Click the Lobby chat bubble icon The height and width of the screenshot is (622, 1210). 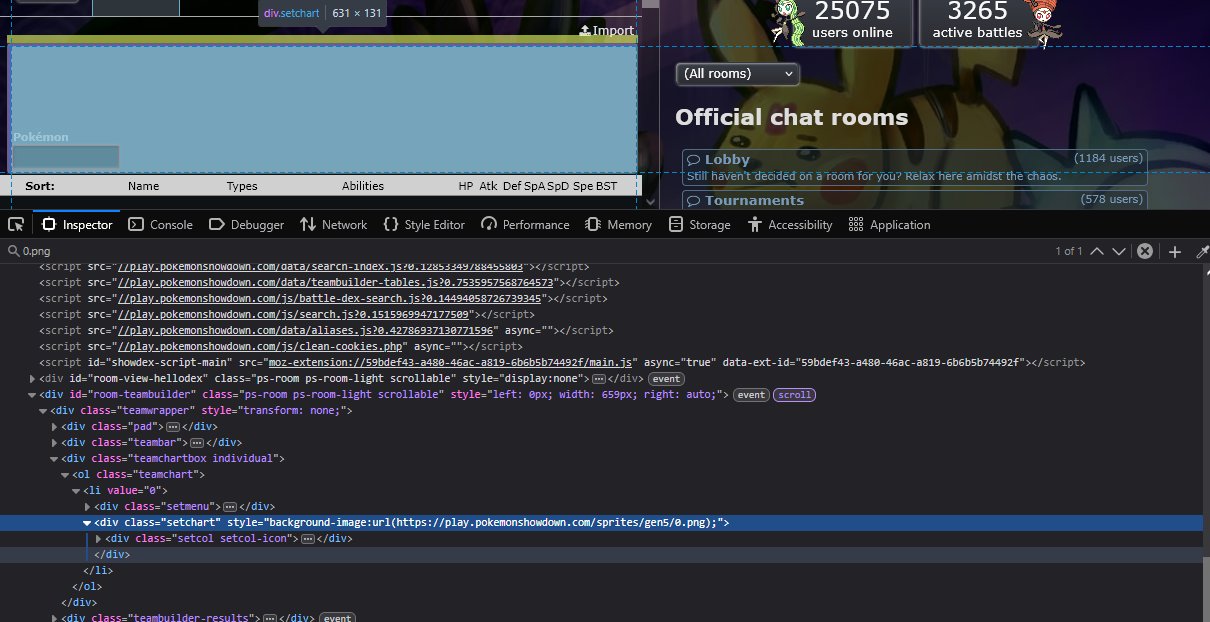point(693,160)
